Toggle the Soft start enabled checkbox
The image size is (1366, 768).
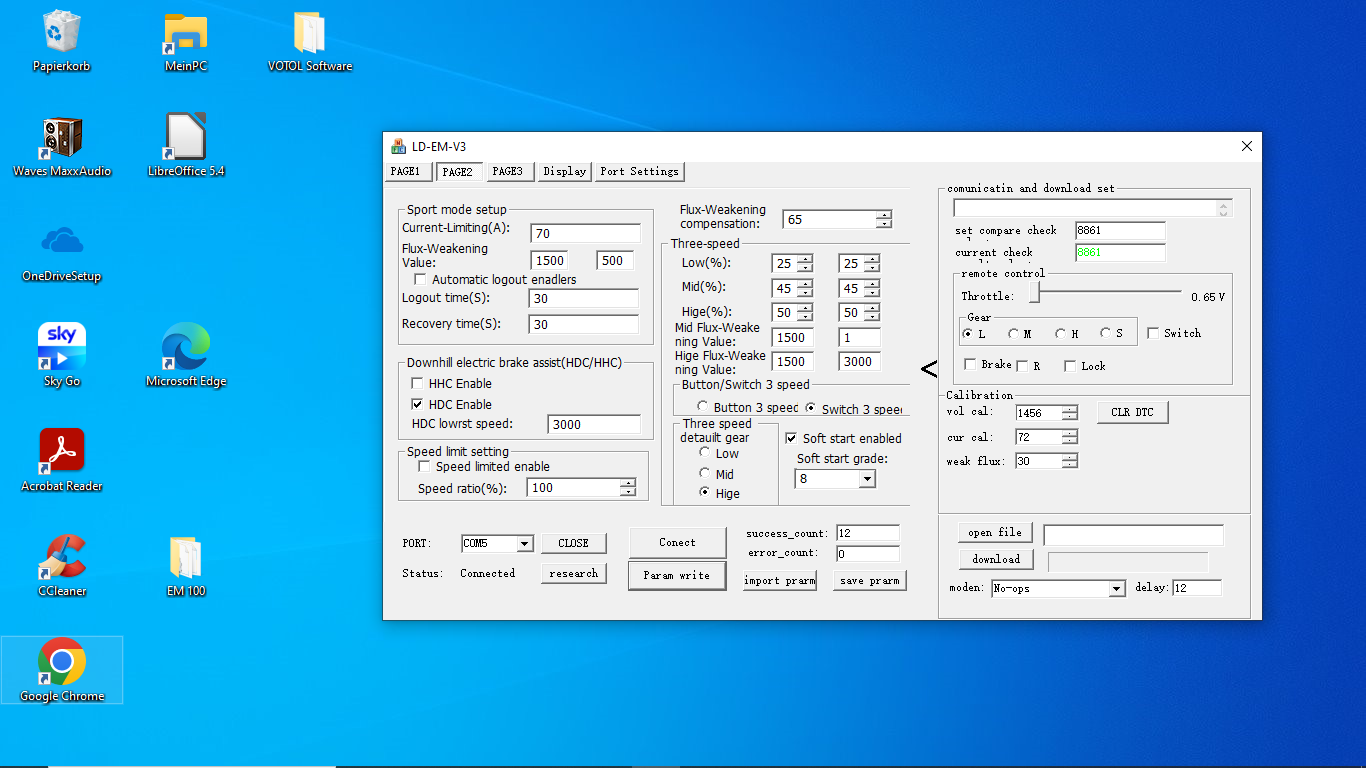pyautogui.click(x=791, y=438)
